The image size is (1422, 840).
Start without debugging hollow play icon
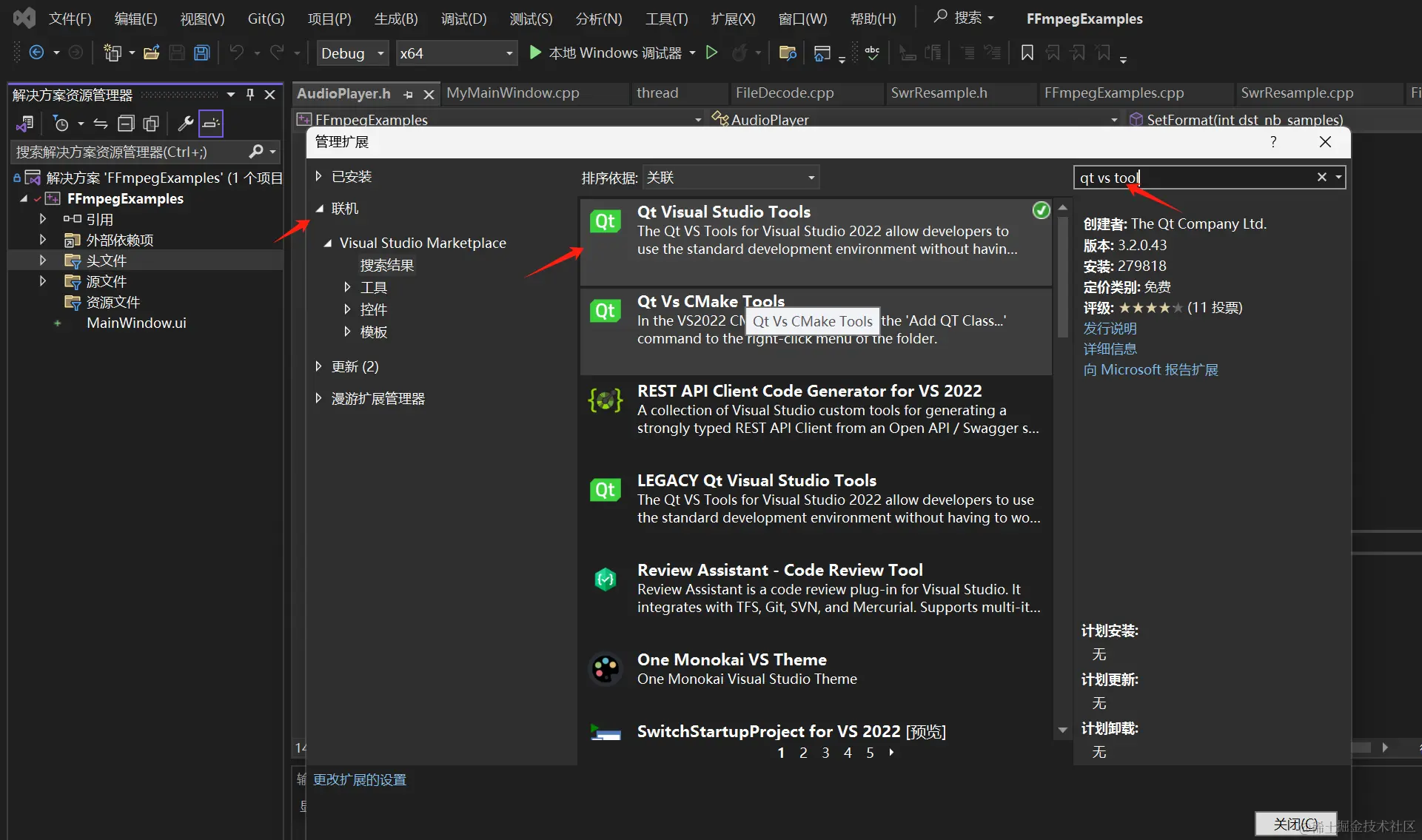pyautogui.click(x=711, y=53)
